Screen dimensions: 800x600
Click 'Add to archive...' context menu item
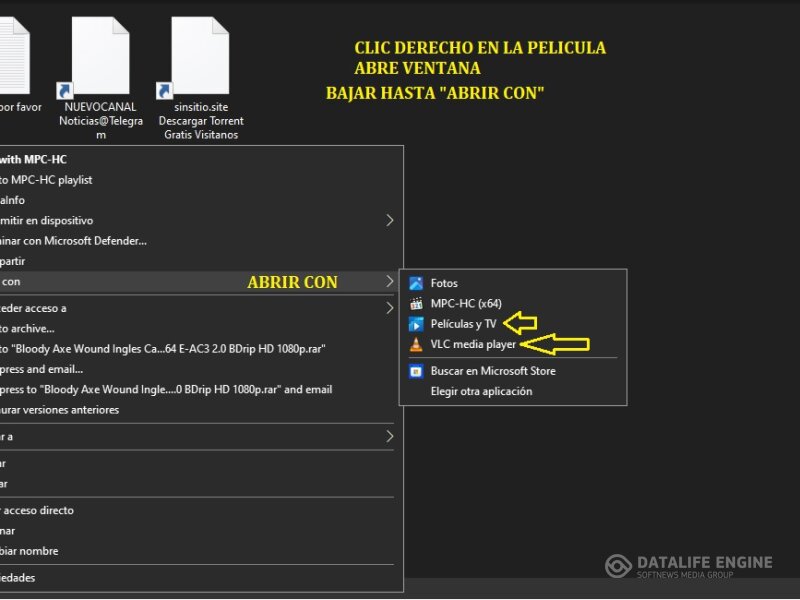click(28, 328)
